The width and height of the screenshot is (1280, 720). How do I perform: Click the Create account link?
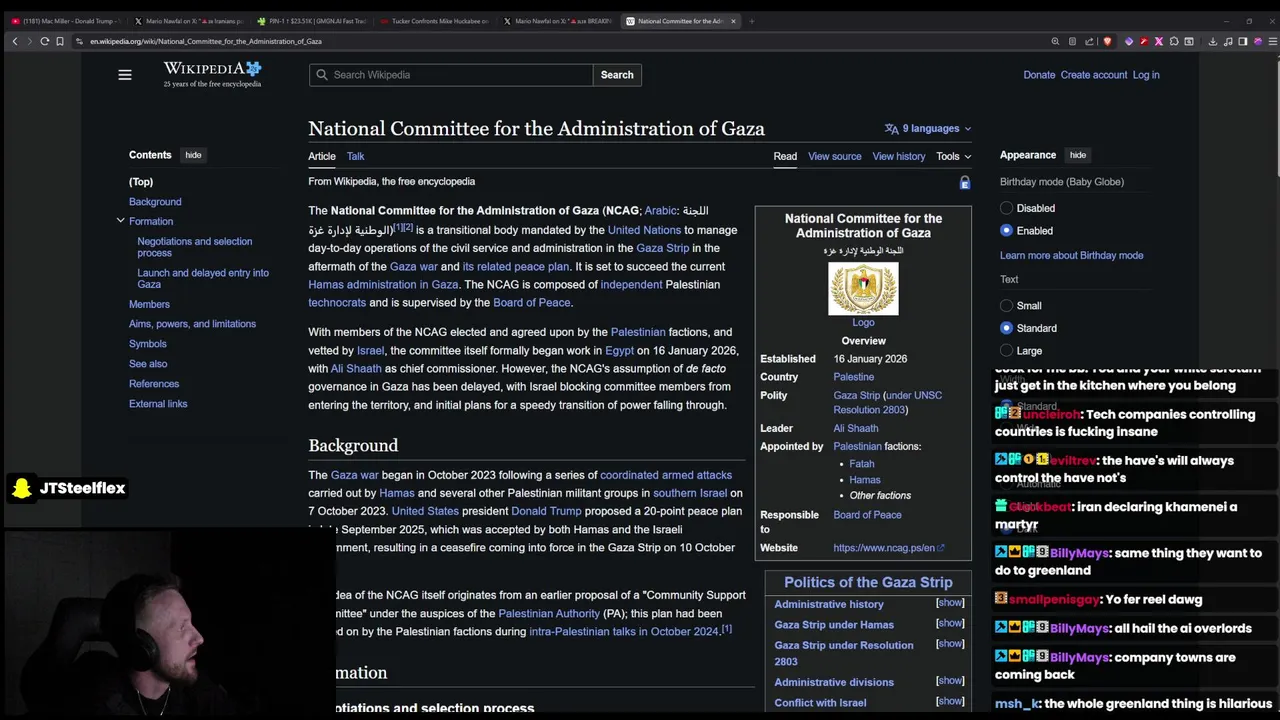pos(1094,75)
